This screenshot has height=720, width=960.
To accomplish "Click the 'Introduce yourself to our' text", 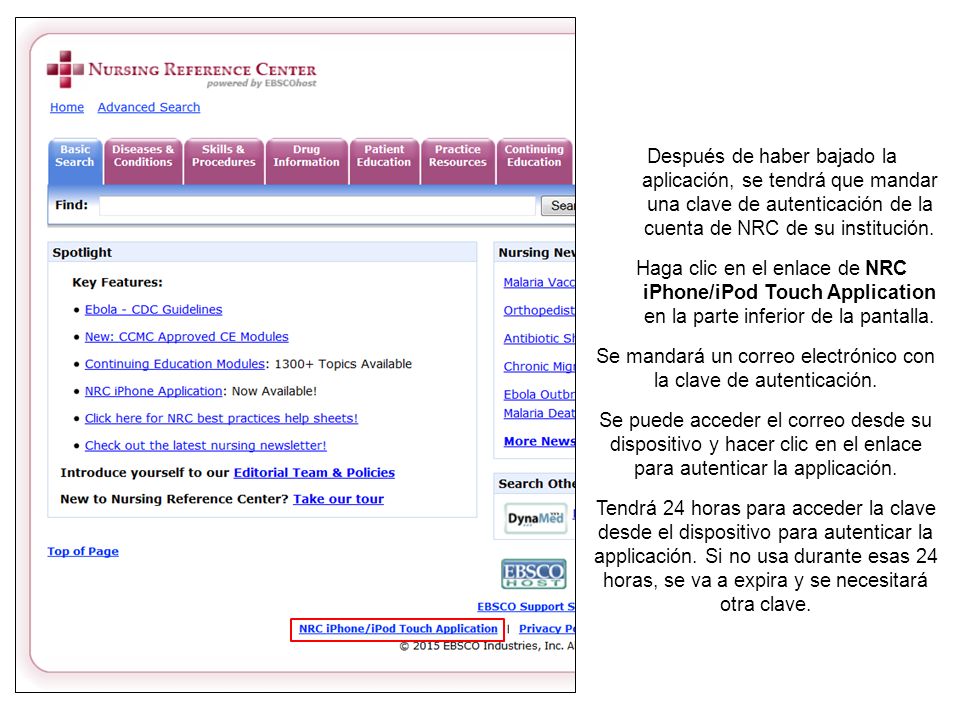I will tap(144, 473).
